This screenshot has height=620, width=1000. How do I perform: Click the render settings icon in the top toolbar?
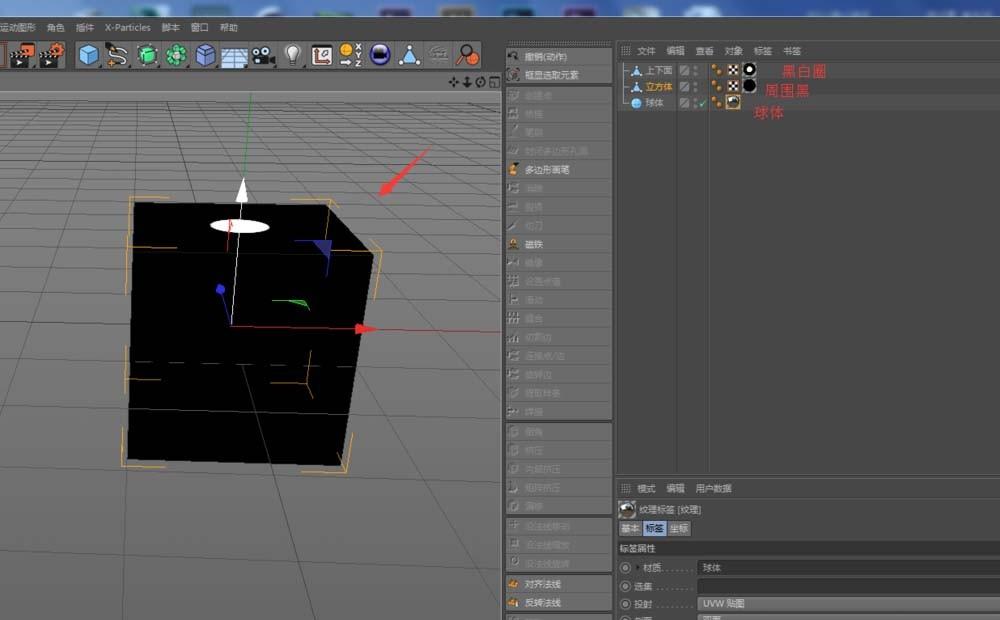pos(50,57)
